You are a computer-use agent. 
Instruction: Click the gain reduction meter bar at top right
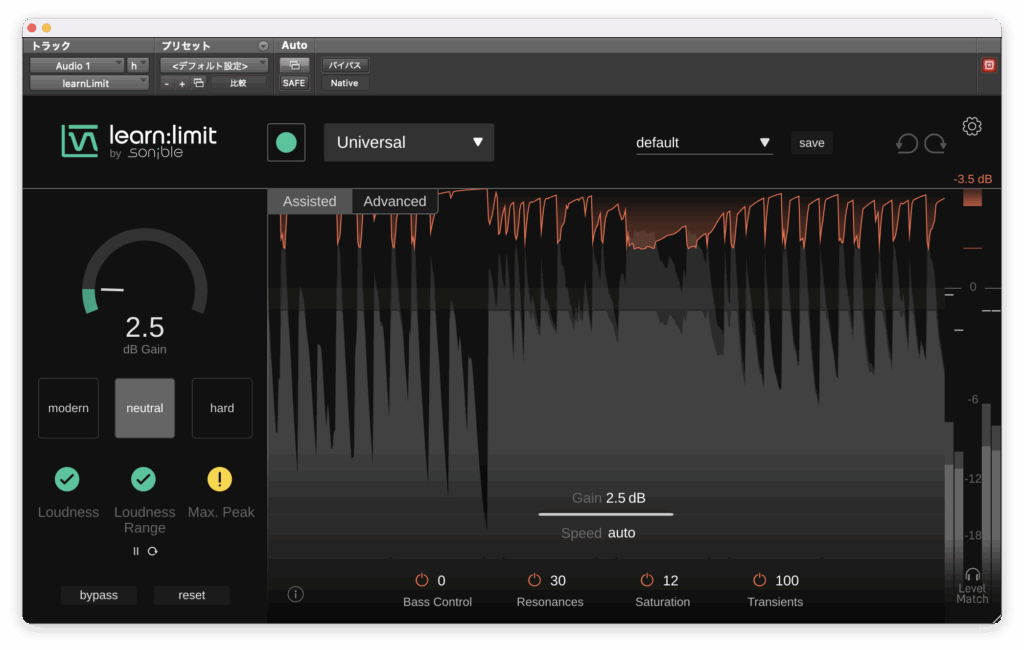tap(972, 198)
